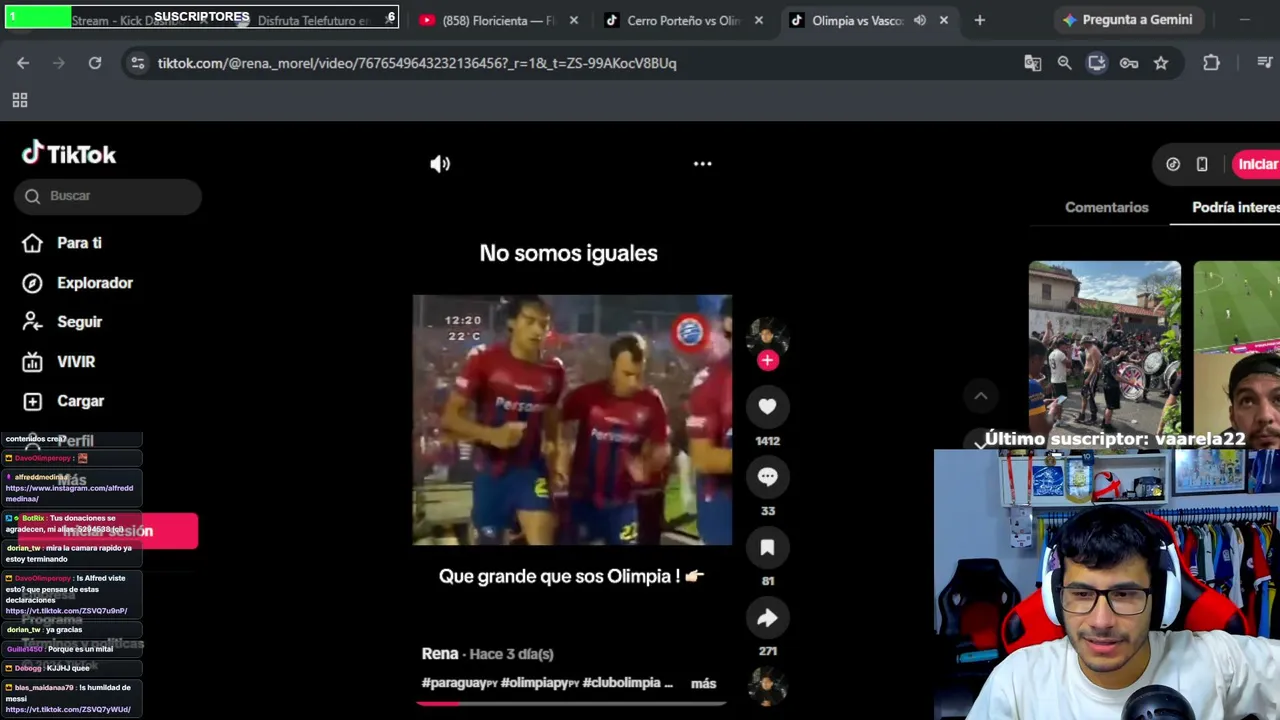Open the password manager key icon
This screenshot has width=1280, height=720.
pyautogui.click(x=1129, y=63)
